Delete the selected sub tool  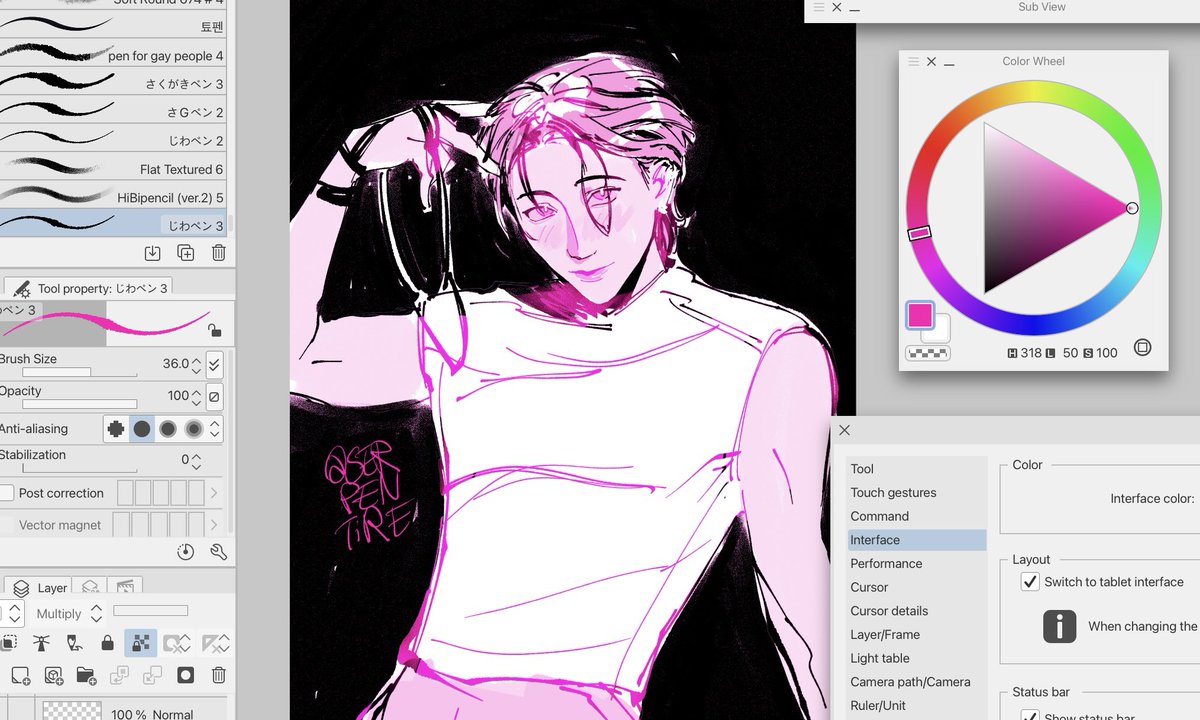click(219, 253)
